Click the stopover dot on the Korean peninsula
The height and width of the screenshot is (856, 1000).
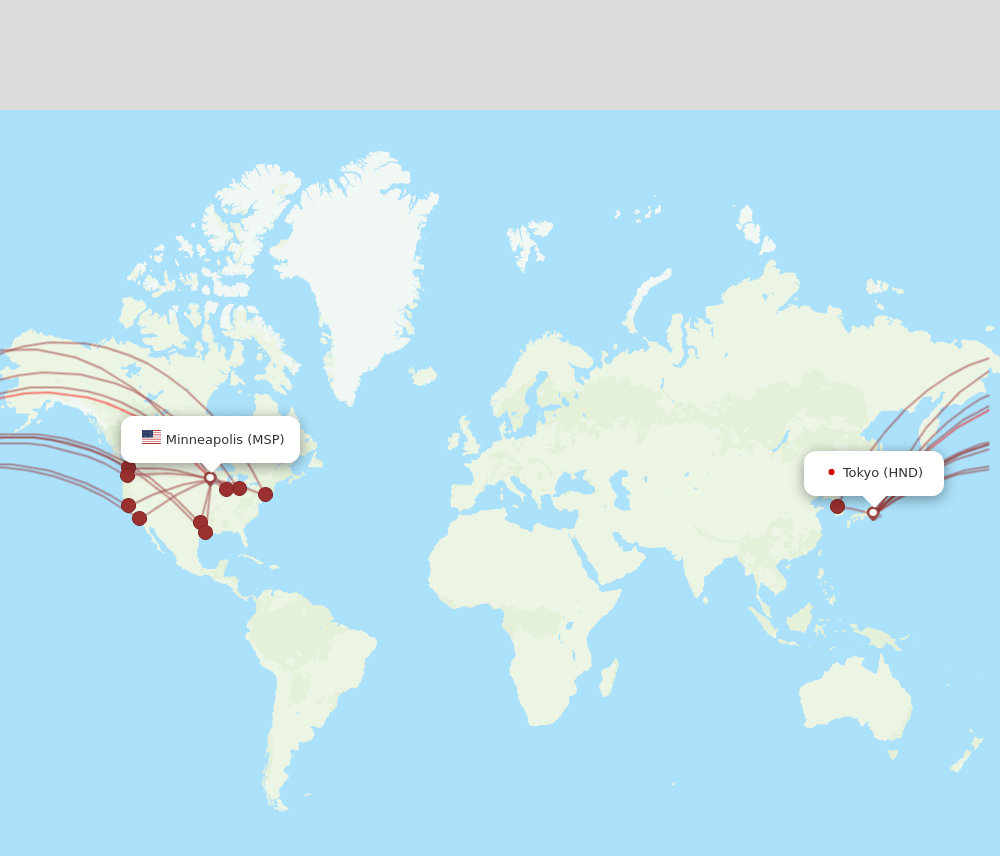837,506
